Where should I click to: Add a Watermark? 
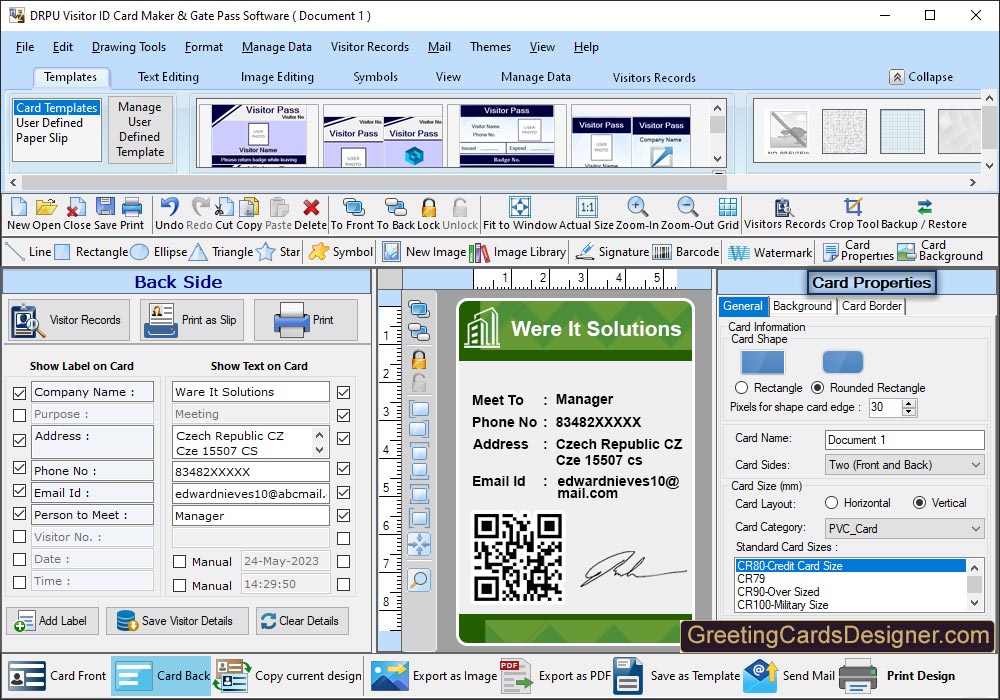[x=770, y=252]
